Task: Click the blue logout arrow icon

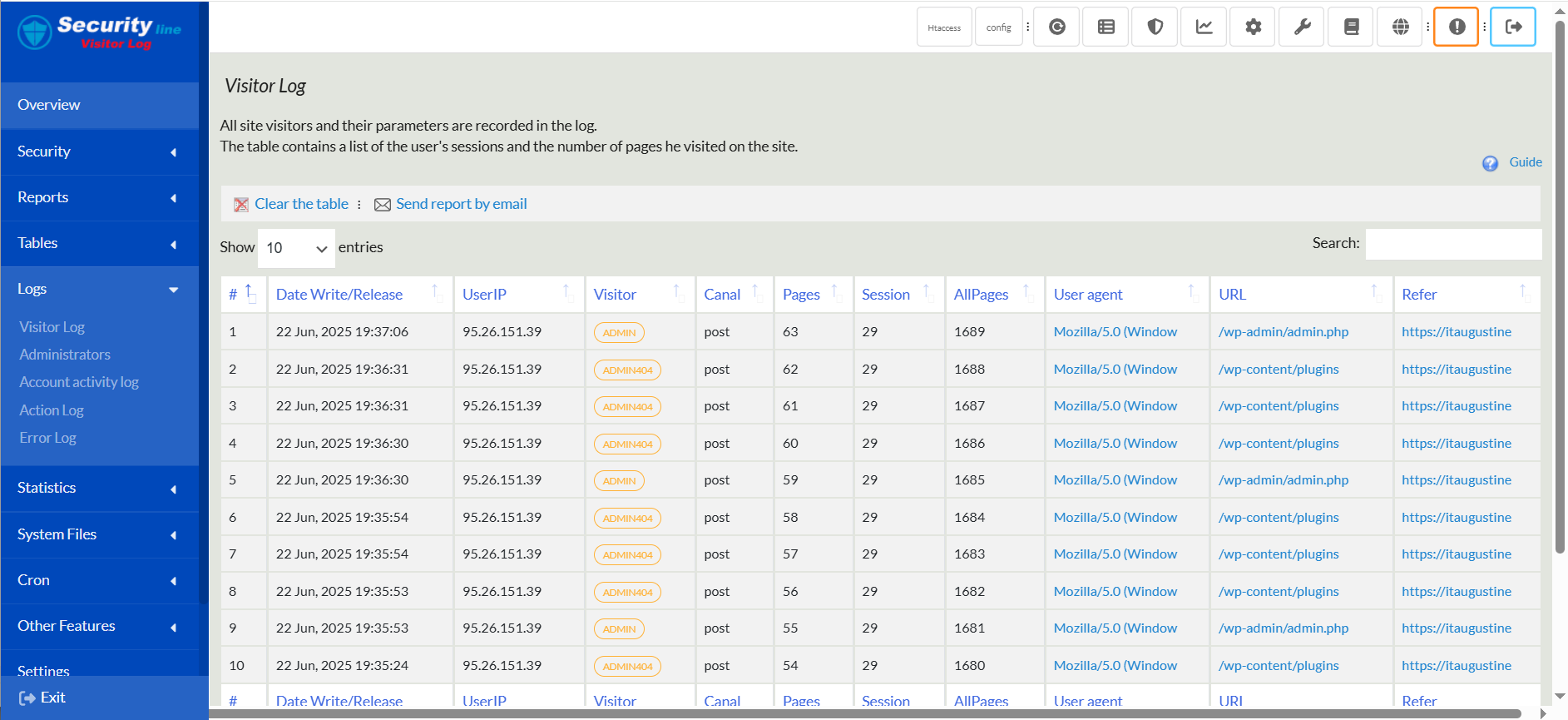Action: 1512,27
